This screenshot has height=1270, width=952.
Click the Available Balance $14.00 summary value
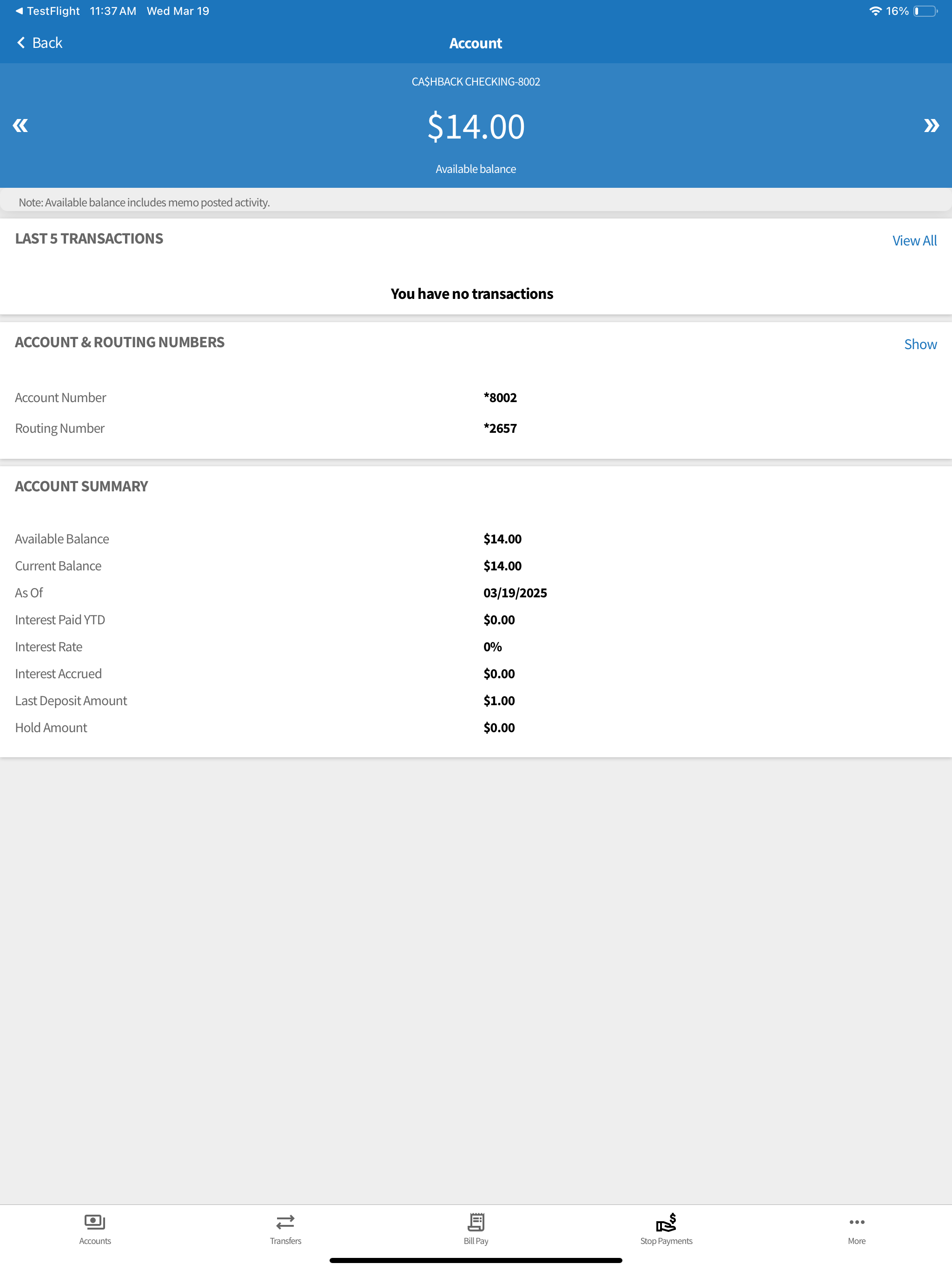tap(502, 539)
